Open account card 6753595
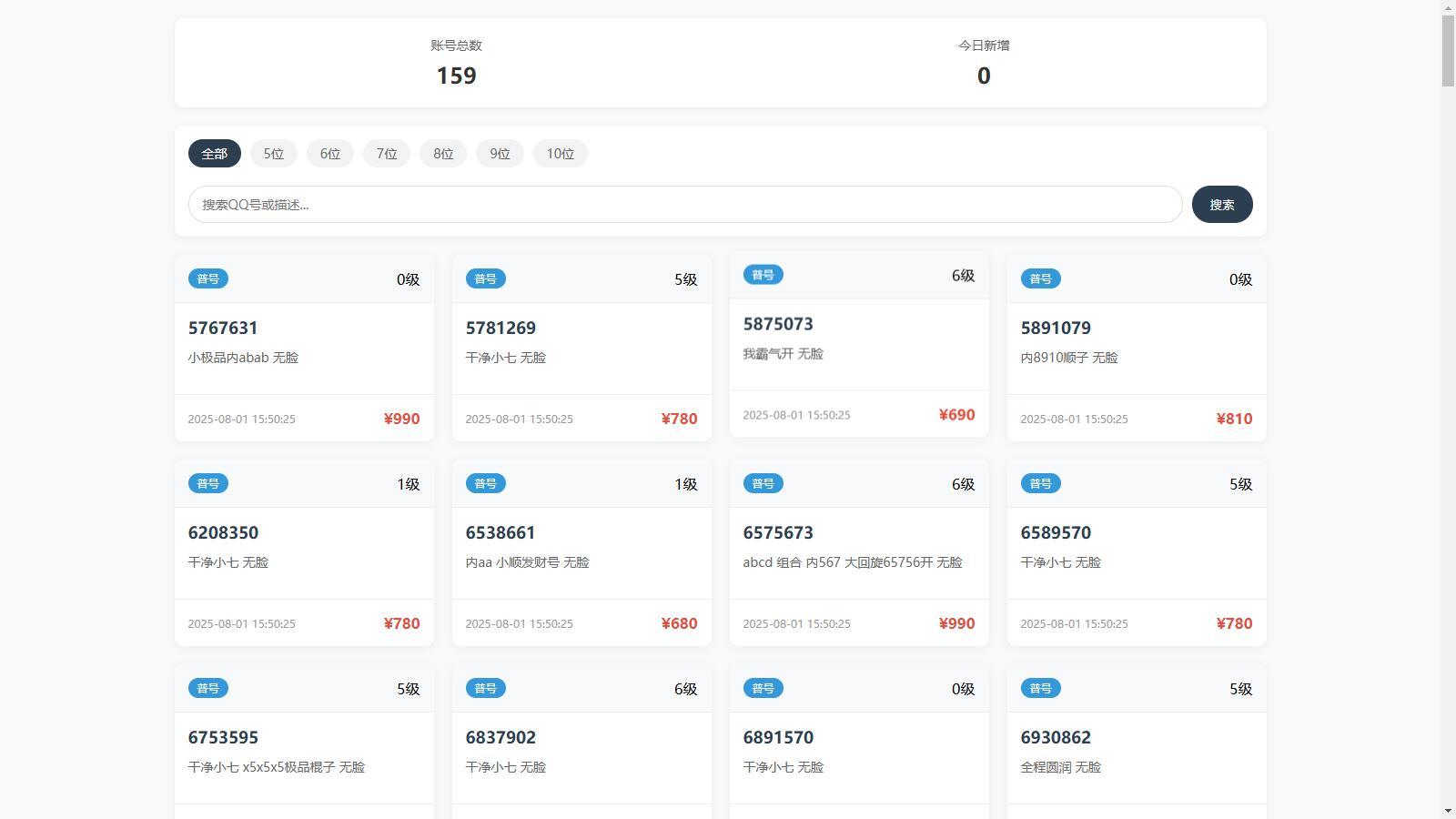1456x819 pixels. point(304,743)
